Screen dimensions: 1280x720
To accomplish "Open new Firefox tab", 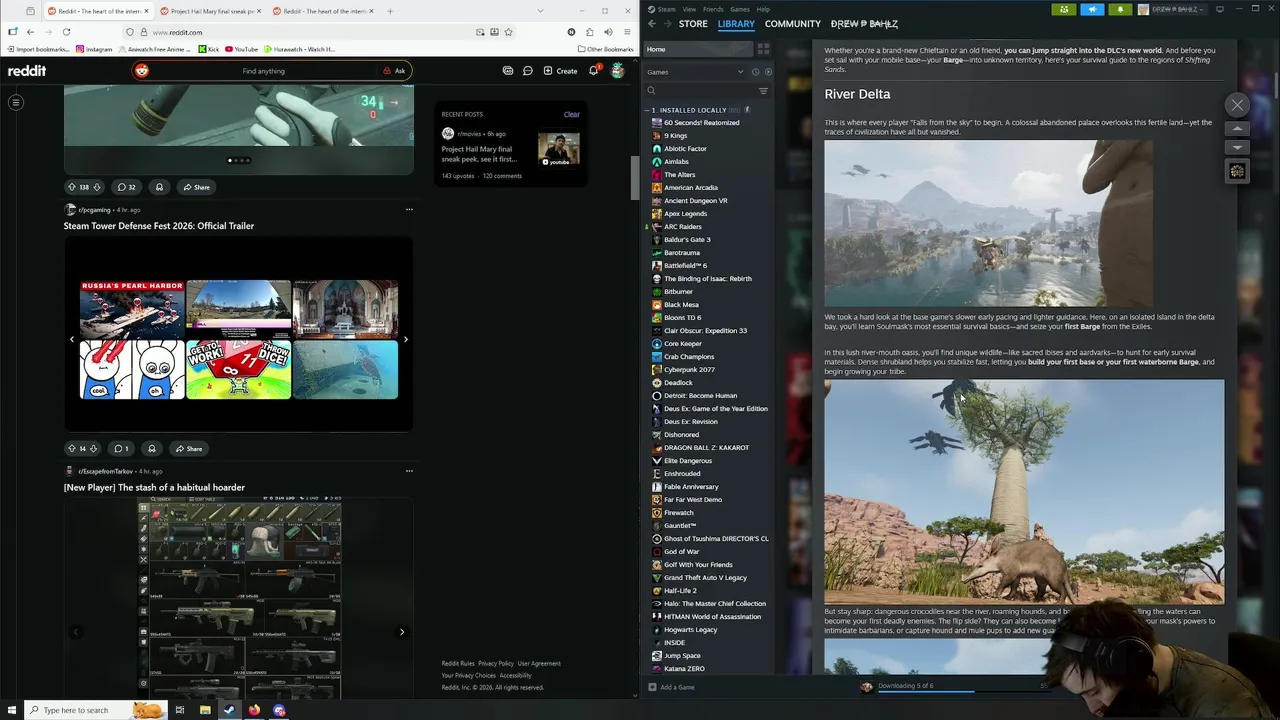I will (x=390, y=11).
